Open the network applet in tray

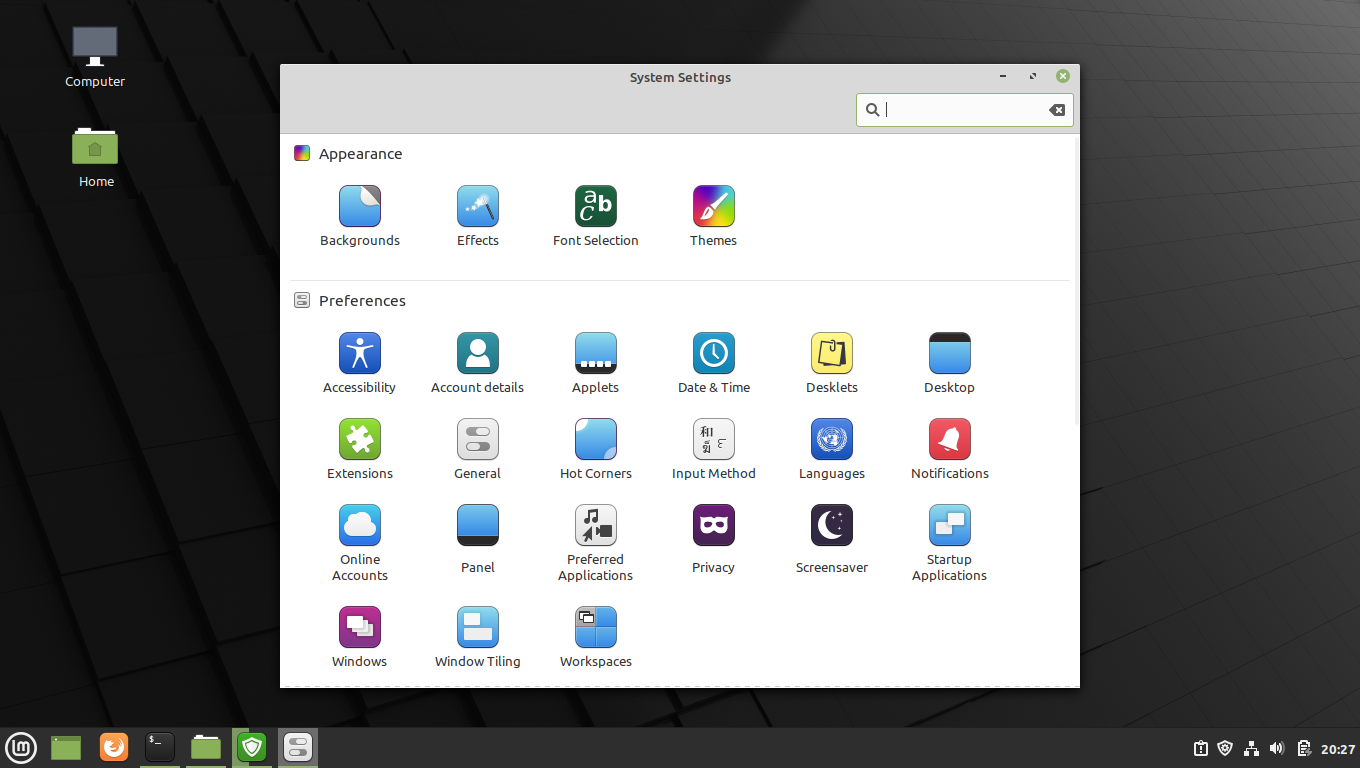[x=1251, y=748]
